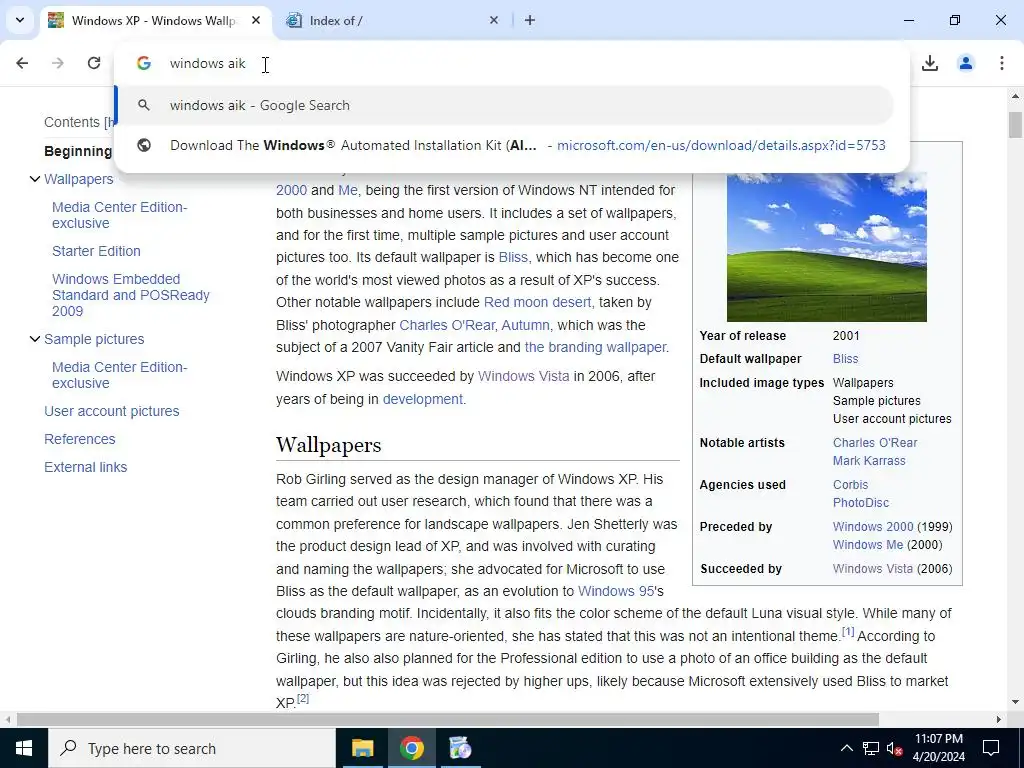Jump to External links section
This screenshot has width=1024, height=768.
tap(86, 467)
